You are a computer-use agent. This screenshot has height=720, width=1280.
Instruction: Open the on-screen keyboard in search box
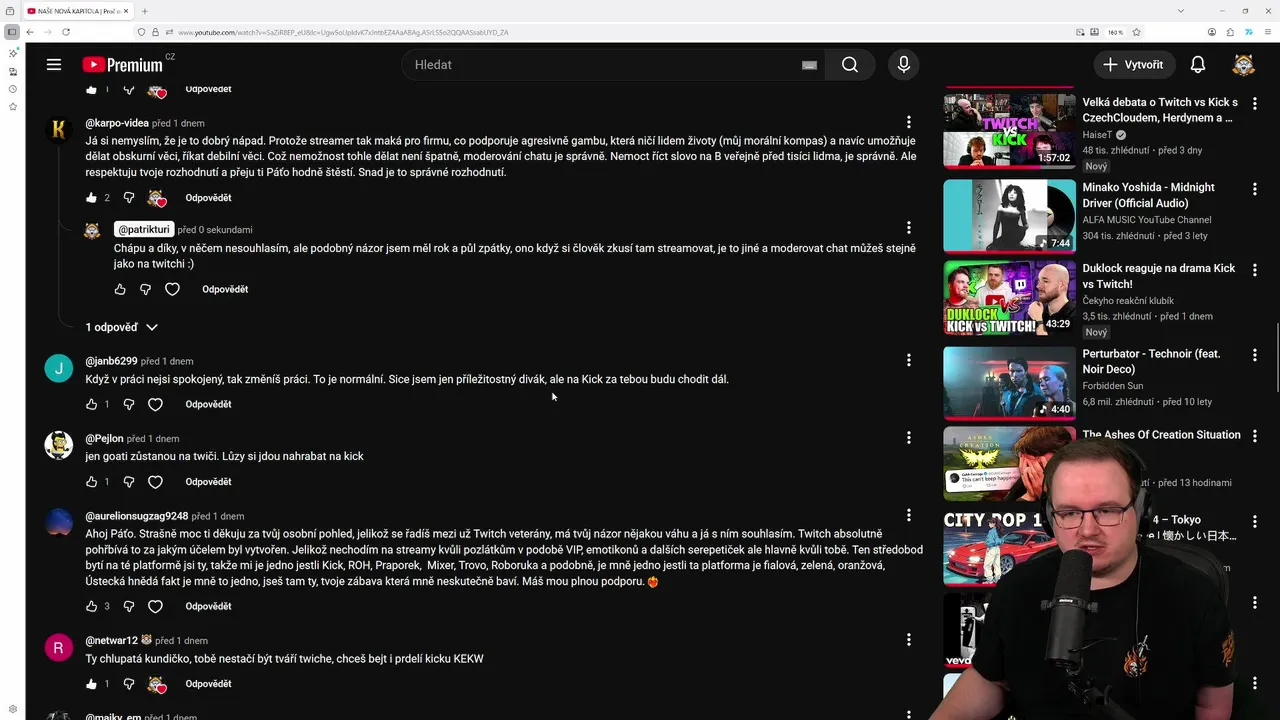click(809, 65)
